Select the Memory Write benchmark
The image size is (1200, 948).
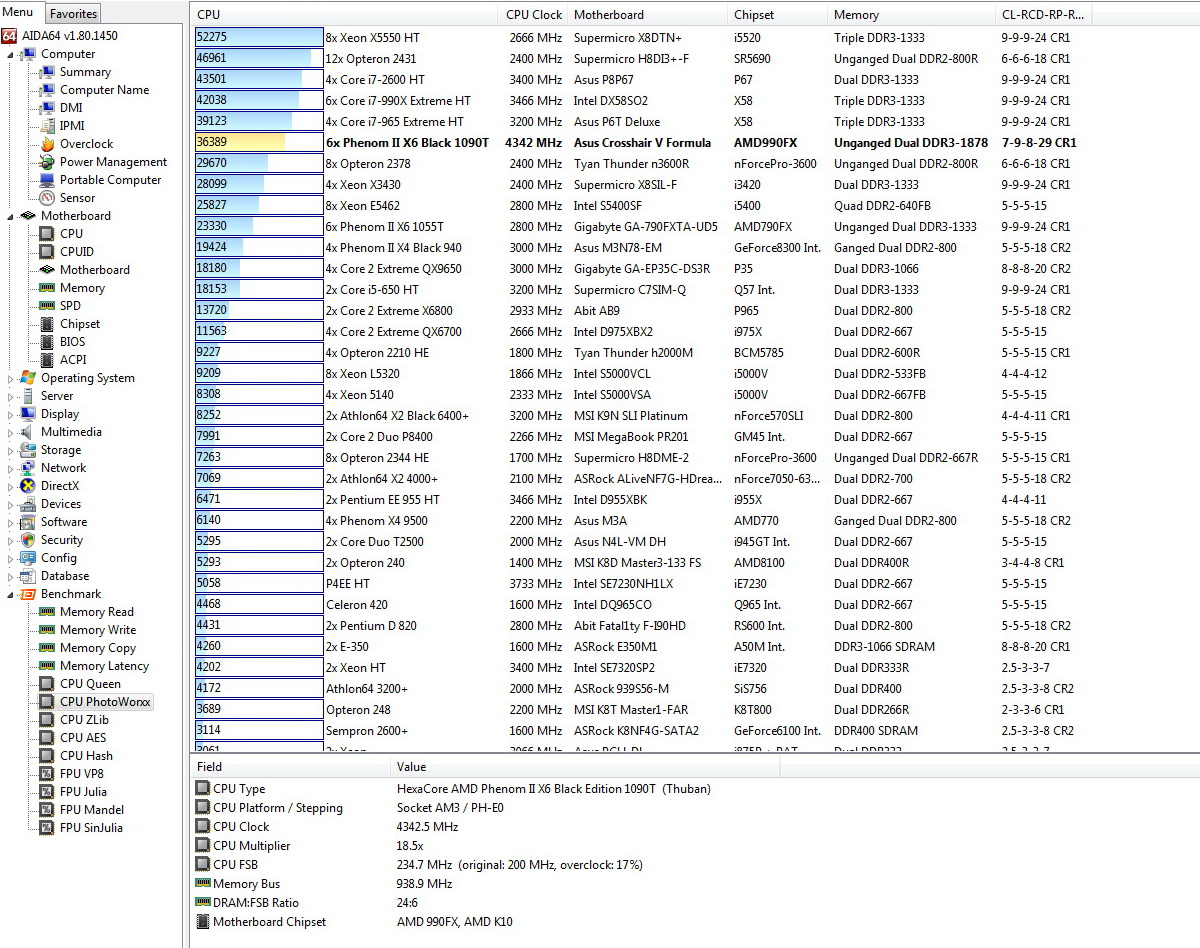(98, 630)
